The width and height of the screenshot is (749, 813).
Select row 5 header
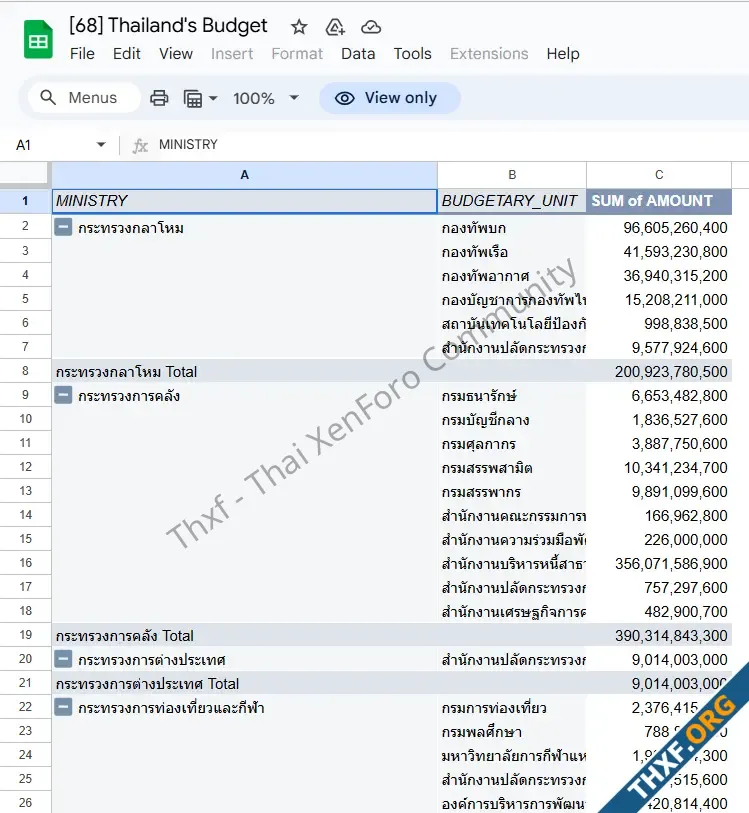pyautogui.click(x=25, y=299)
